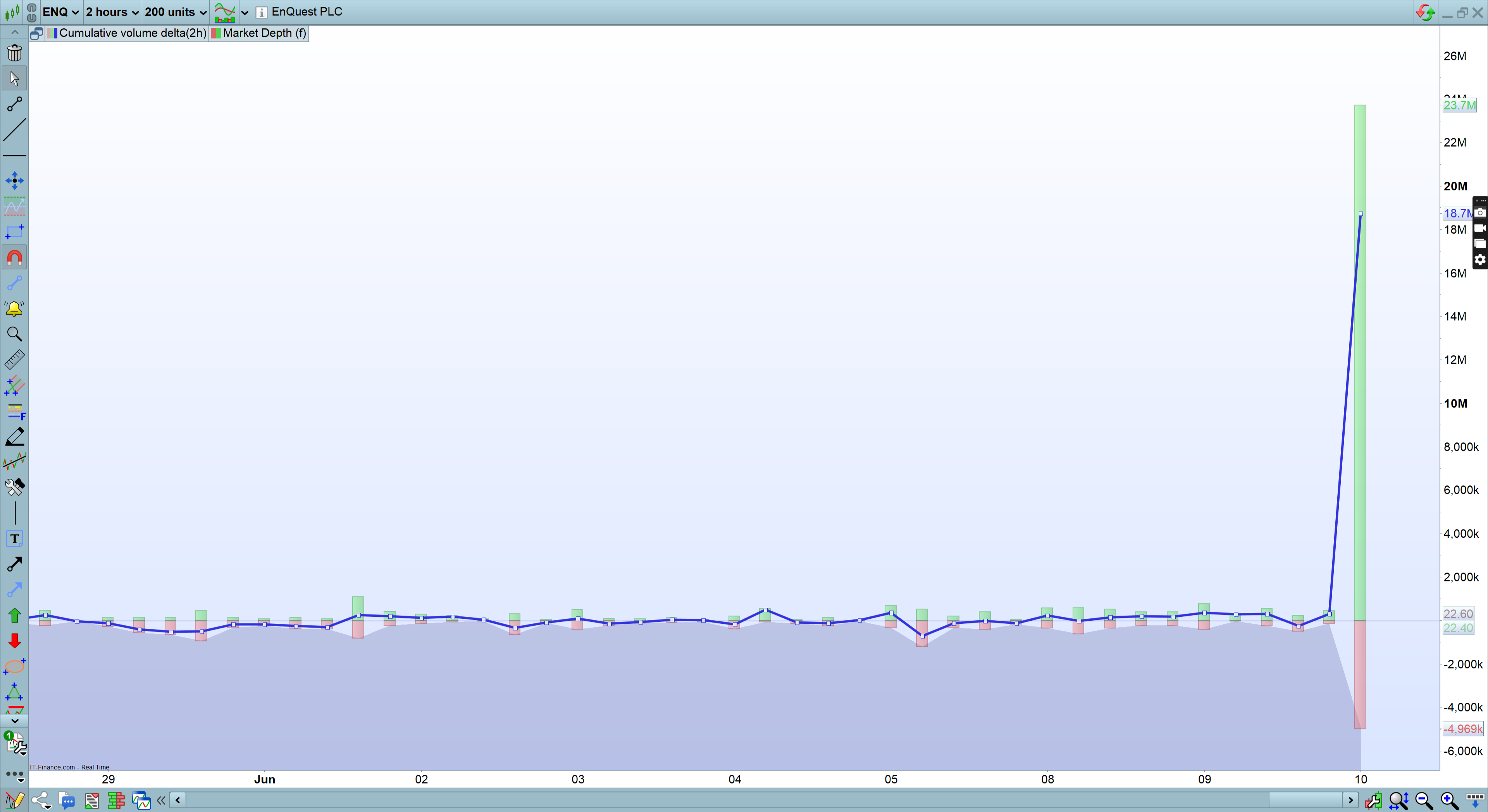Create an alert with the yellow bell
The width and height of the screenshot is (1488, 812).
click(x=14, y=308)
